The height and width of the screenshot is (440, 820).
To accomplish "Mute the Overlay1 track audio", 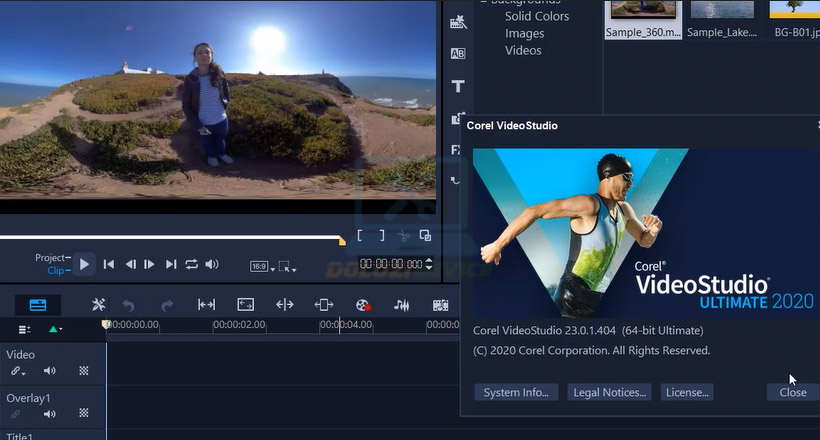I will (49, 413).
